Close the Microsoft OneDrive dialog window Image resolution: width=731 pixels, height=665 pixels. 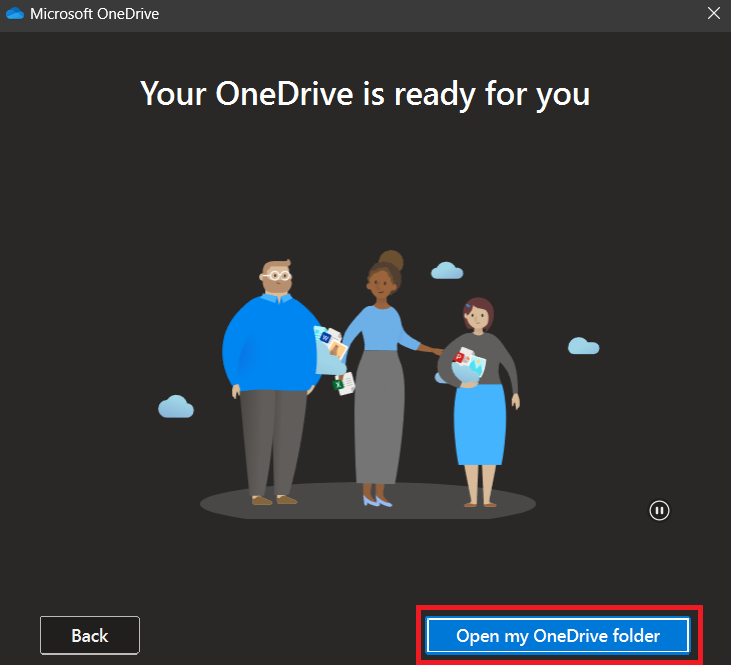714,13
